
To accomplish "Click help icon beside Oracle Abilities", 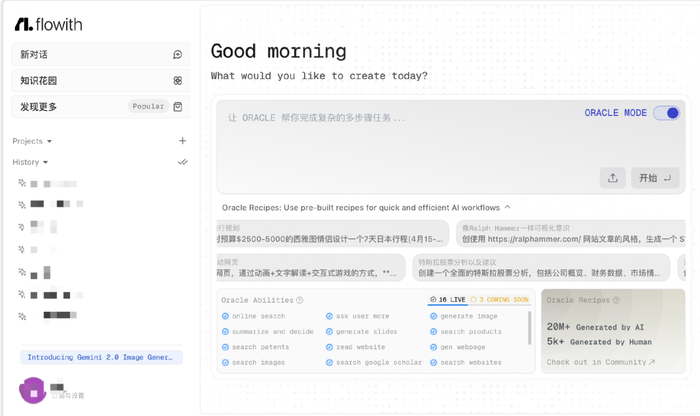I will tap(300, 300).
